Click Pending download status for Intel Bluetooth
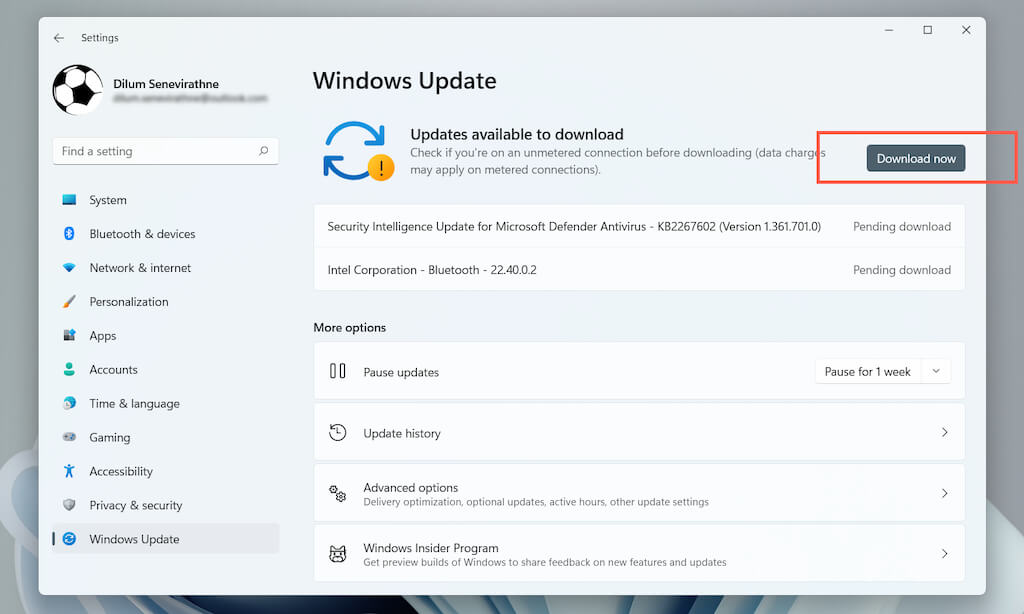The width and height of the screenshot is (1024, 614). (x=902, y=270)
